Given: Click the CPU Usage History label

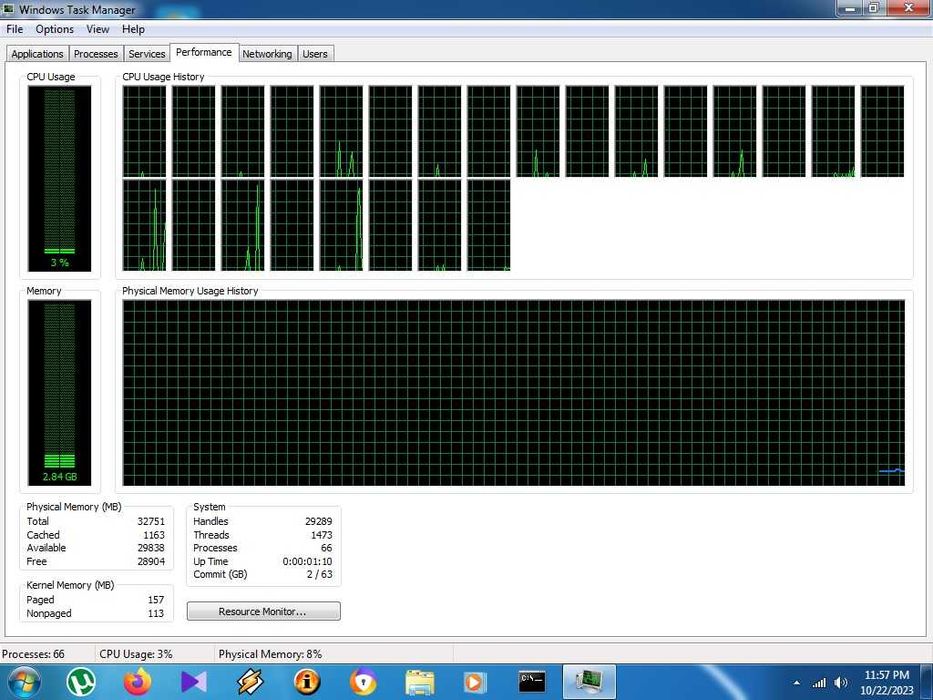Looking at the screenshot, I should pos(163,77).
